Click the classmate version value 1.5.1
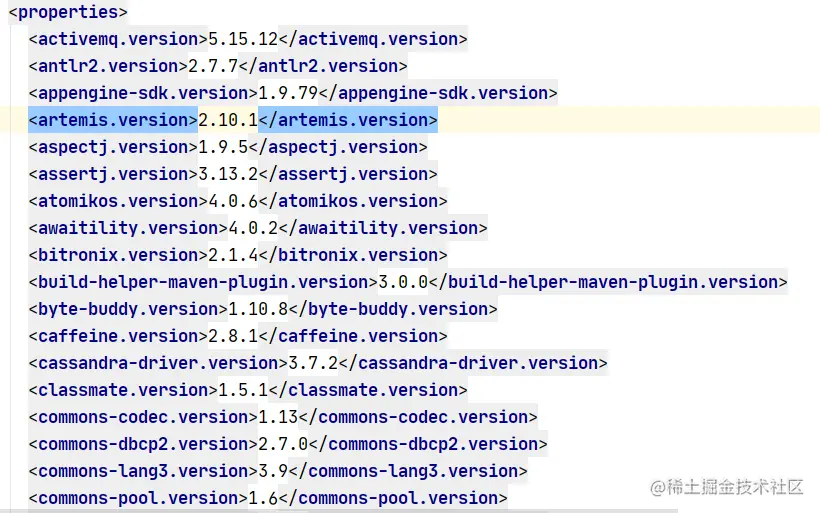820x513 pixels. point(238,391)
